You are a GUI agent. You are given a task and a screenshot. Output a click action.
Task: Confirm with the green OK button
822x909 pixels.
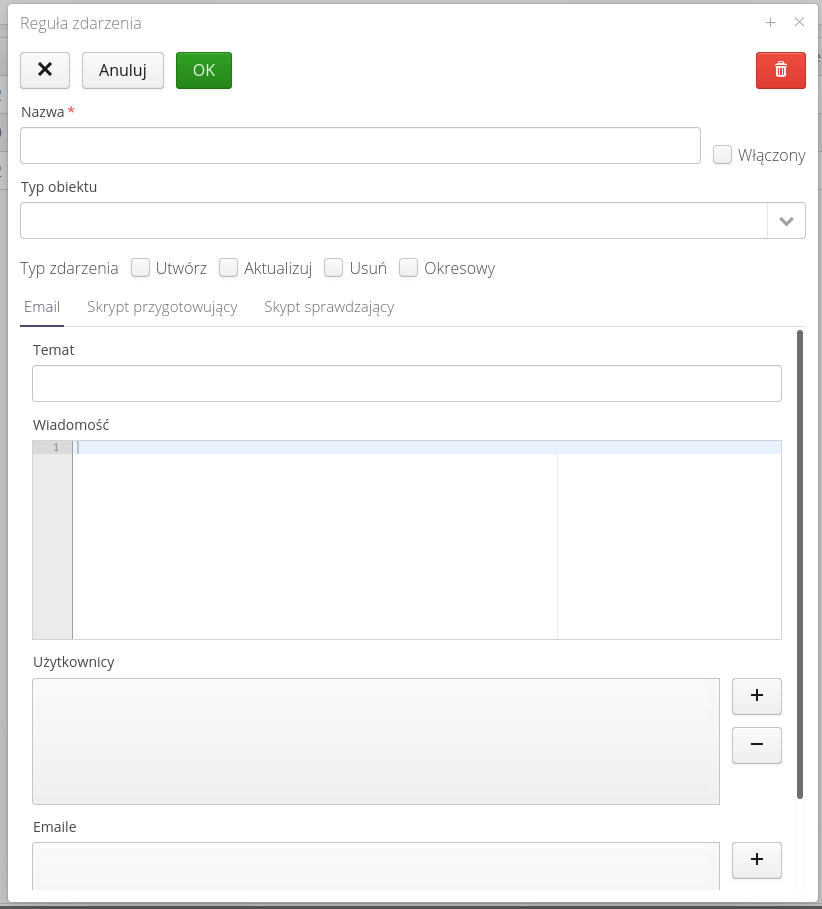[204, 70]
